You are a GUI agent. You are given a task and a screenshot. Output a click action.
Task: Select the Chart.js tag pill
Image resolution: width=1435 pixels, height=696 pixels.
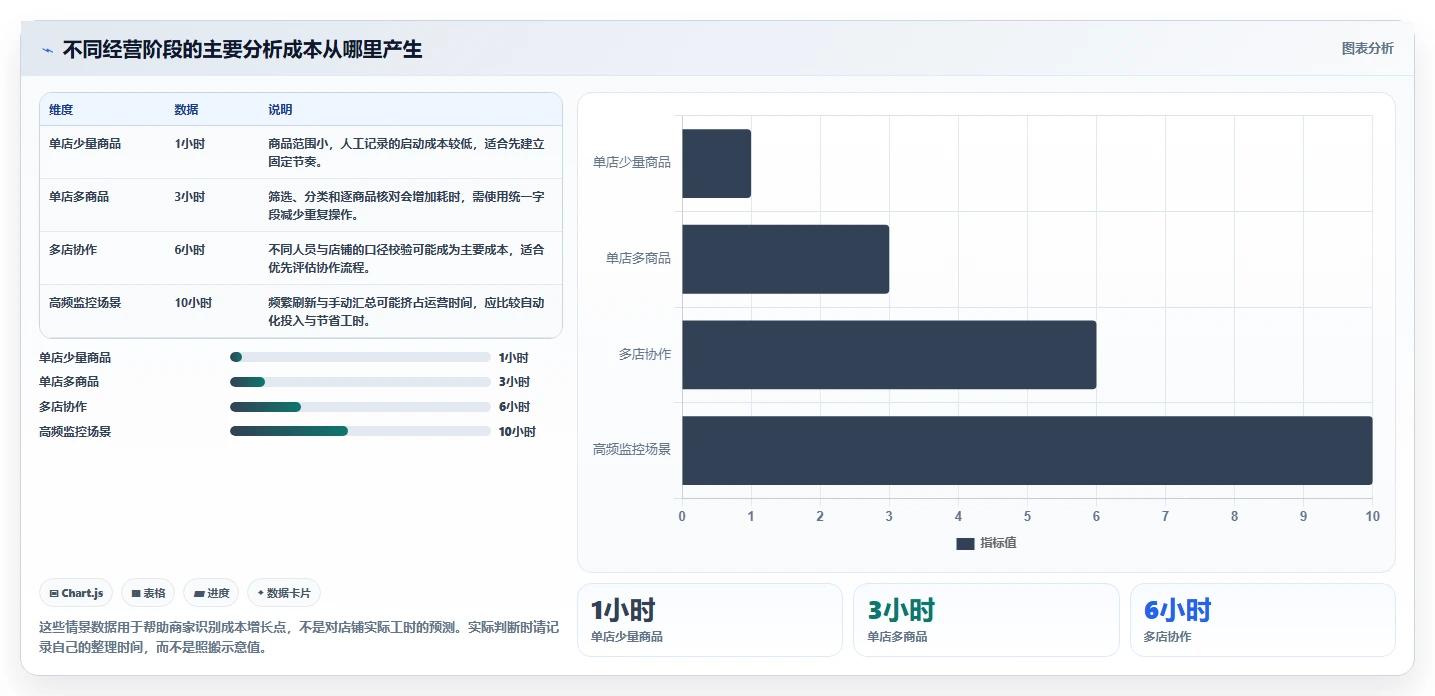click(77, 593)
